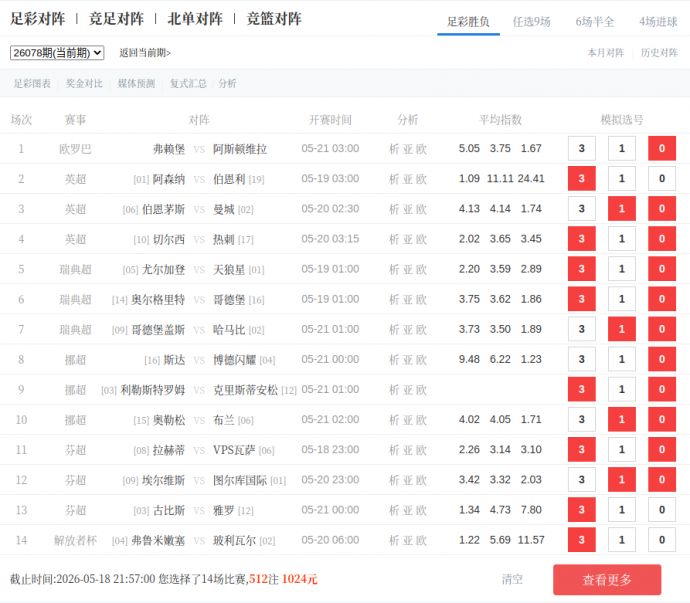Toggle the 1 pick for match 10
Image resolution: width=690 pixels, height=603 pixels.
(x=621, y=419)
